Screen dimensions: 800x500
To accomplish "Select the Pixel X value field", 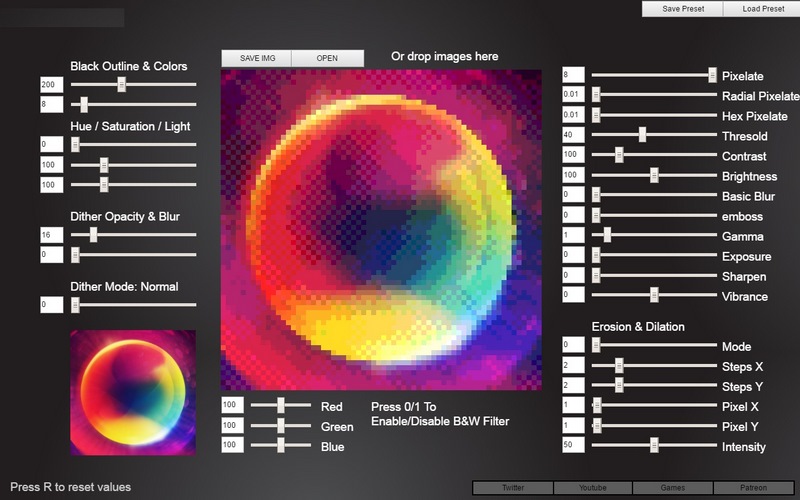I will click(573, 405).
